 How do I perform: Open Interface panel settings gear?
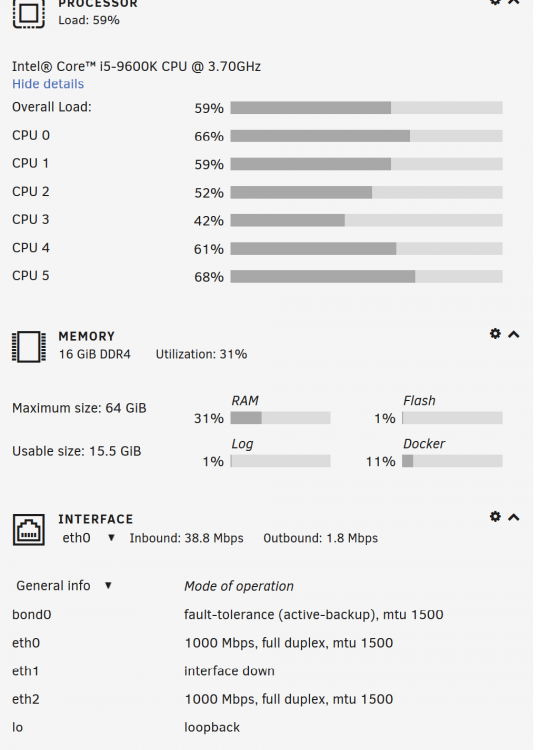coord(495,517)
